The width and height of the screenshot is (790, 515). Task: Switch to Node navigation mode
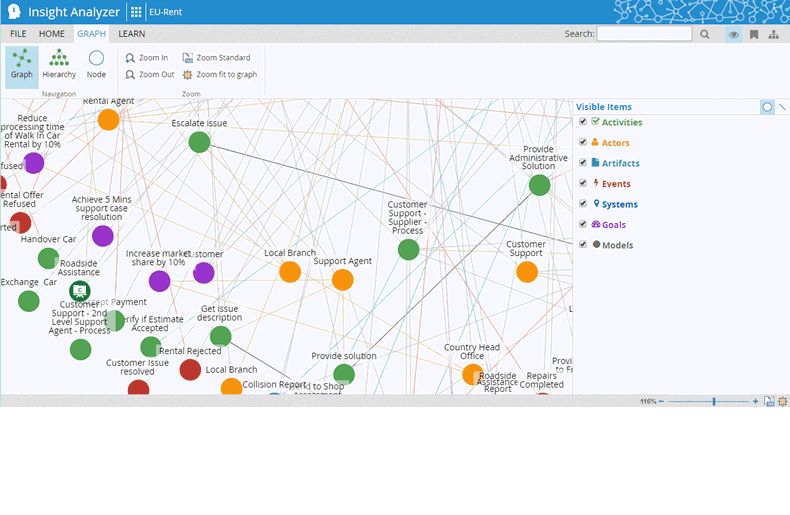[x=96, y=65]
